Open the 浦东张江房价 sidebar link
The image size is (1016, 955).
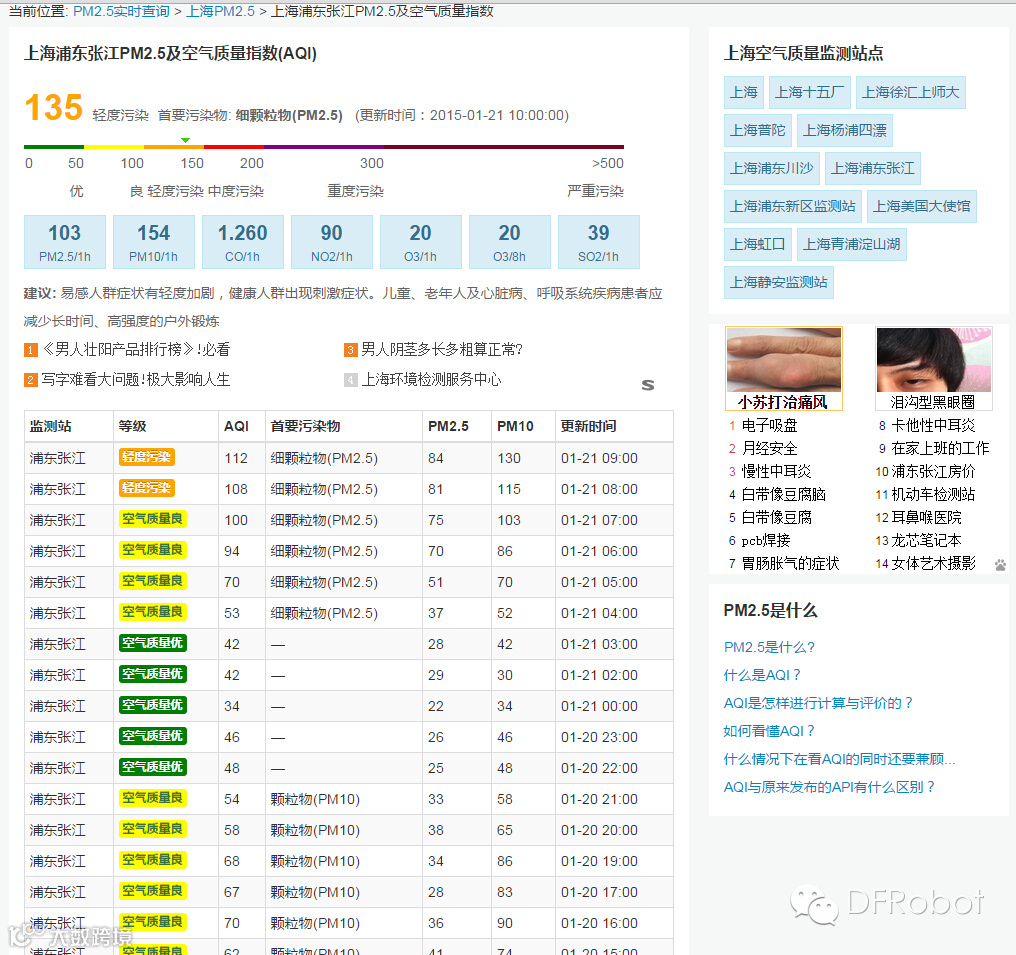click(933, 472)
